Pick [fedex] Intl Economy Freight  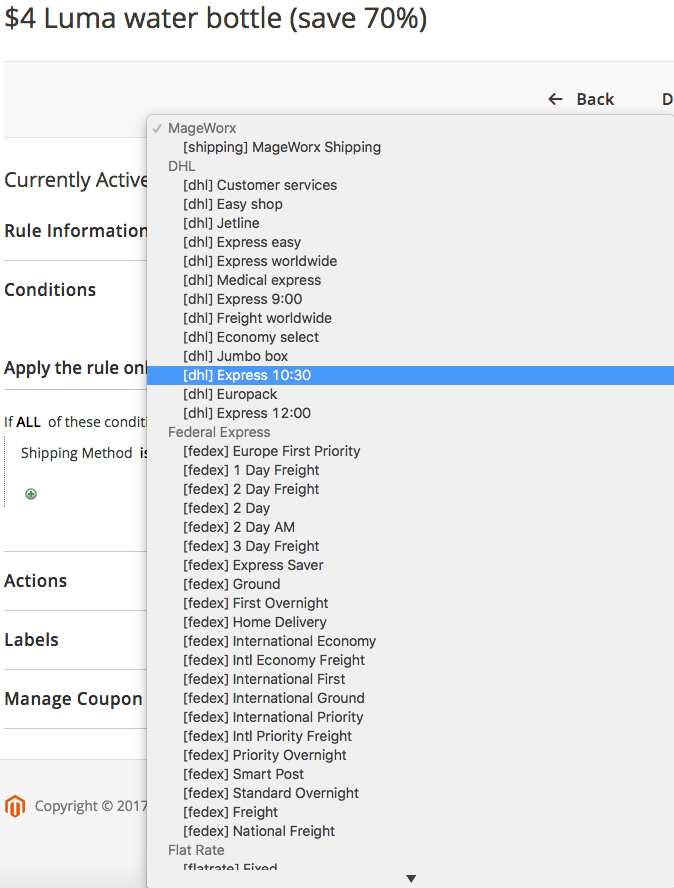click(411, 660)
